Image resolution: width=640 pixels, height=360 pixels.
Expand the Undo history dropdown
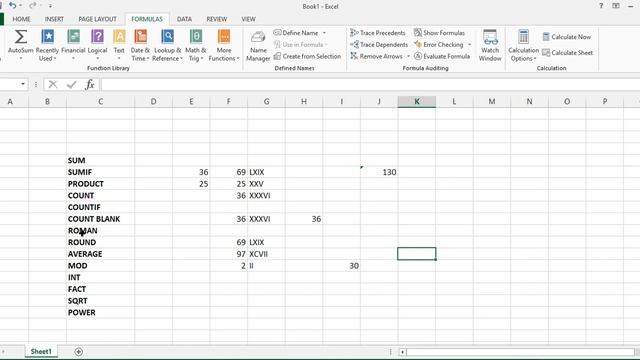[20, 6]
